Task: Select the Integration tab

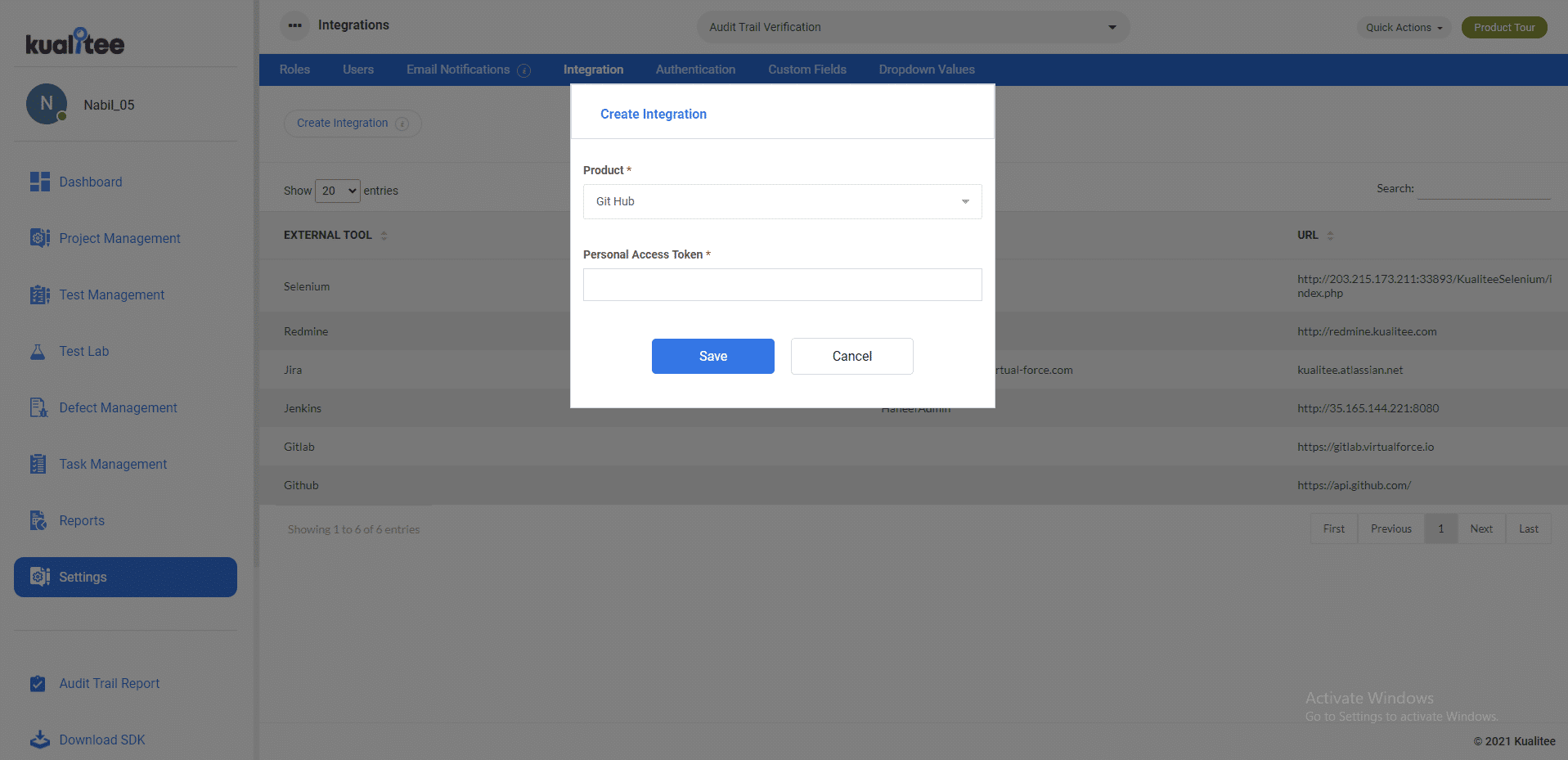Action: click(x=593, y=70)
